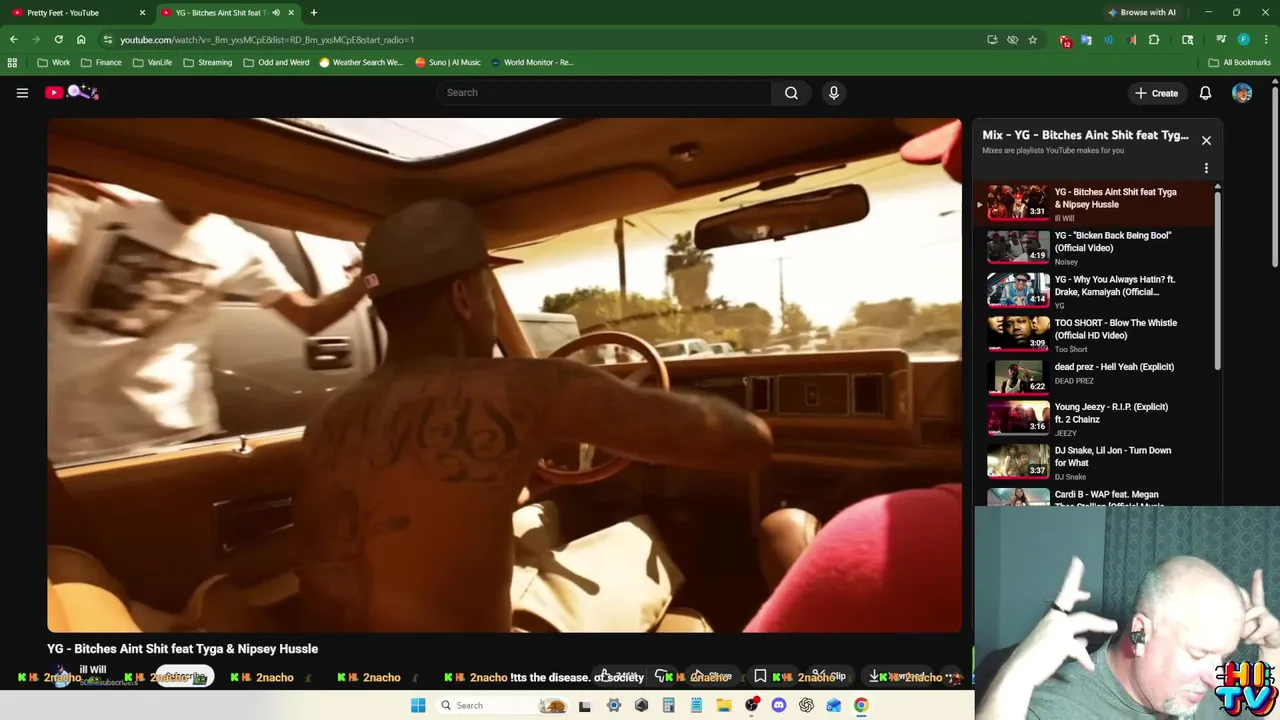This screenshot has height=720, width=1280.
Task: Open World Monitor bookmark
Action: (532, 62)
